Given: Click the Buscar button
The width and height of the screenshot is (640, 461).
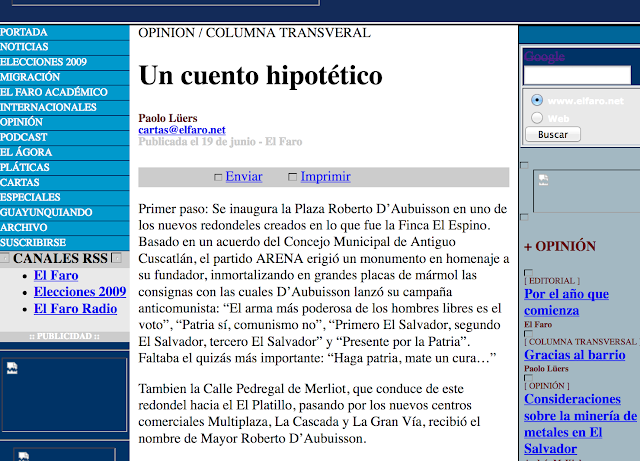Looking at the screenshot, I should point(553,134).
